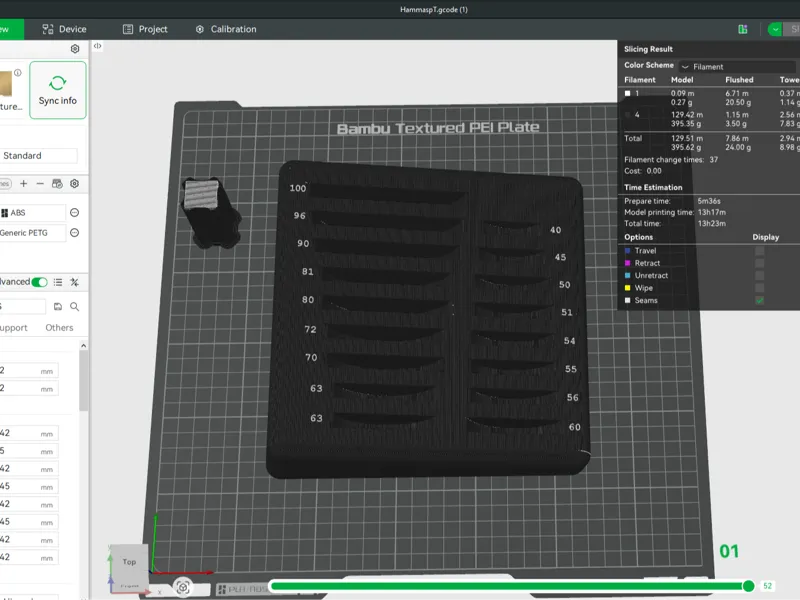Click the plate layout icon in top bar
The width and height of the screenshot is (800, 600).
743,29
